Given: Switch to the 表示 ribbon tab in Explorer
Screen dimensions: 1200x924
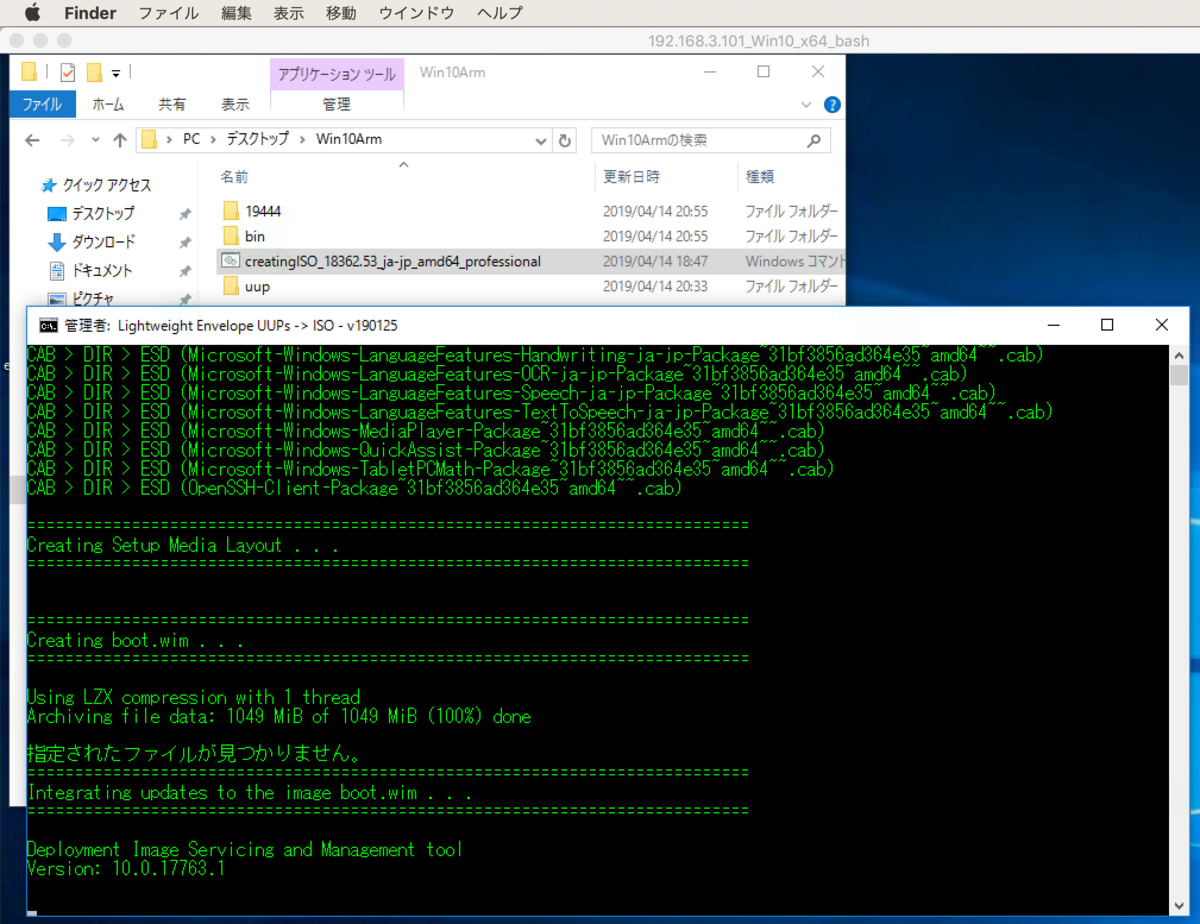Looking at the screenshot, I should point(236,104).
